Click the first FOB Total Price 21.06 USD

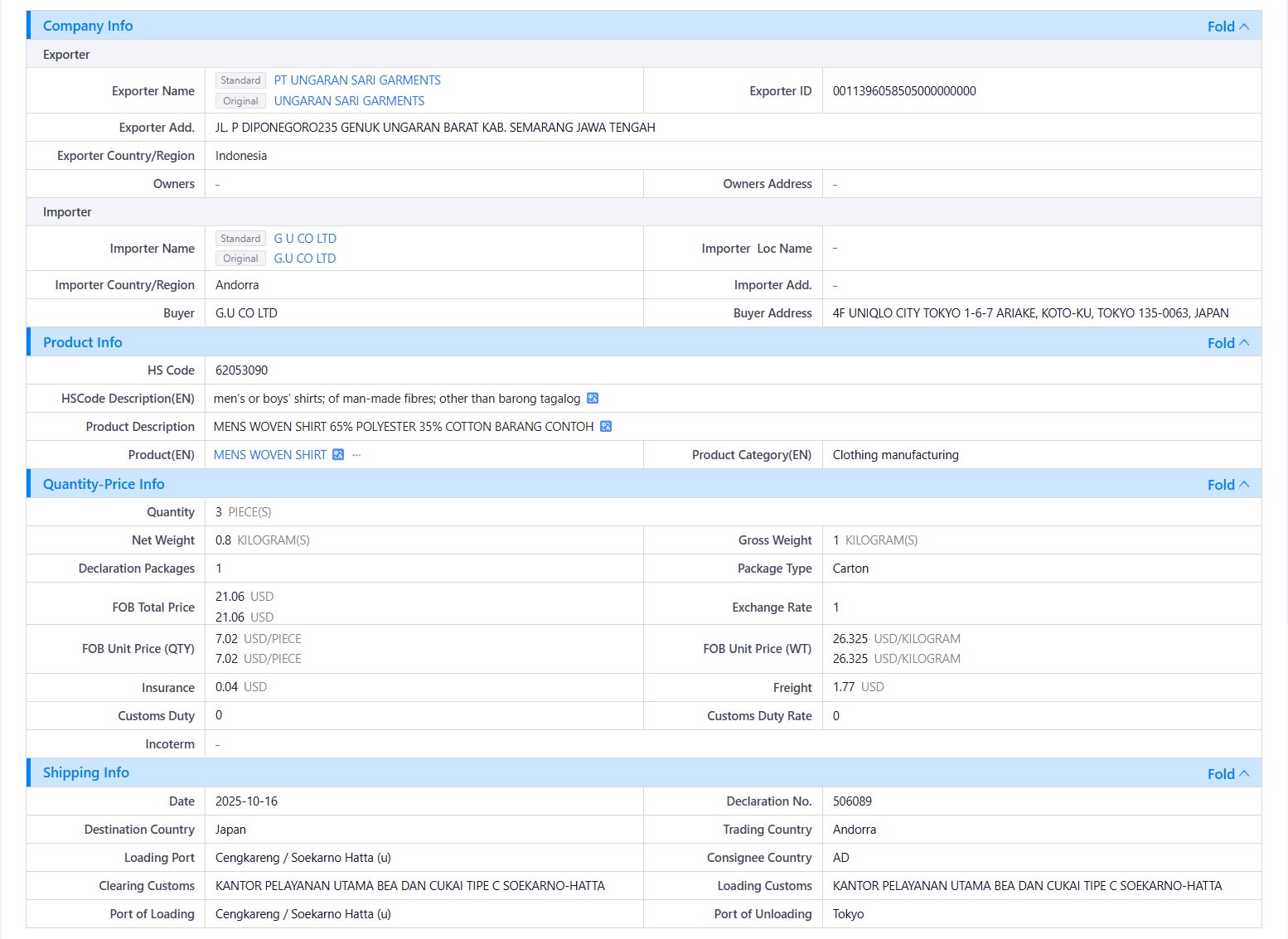(x=245, y=597)
